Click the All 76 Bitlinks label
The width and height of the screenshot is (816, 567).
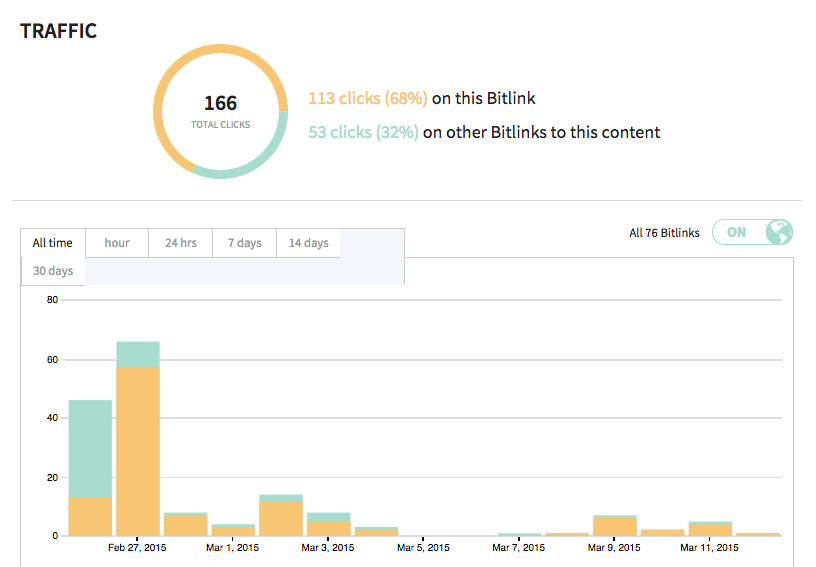[x=664, y=233]
